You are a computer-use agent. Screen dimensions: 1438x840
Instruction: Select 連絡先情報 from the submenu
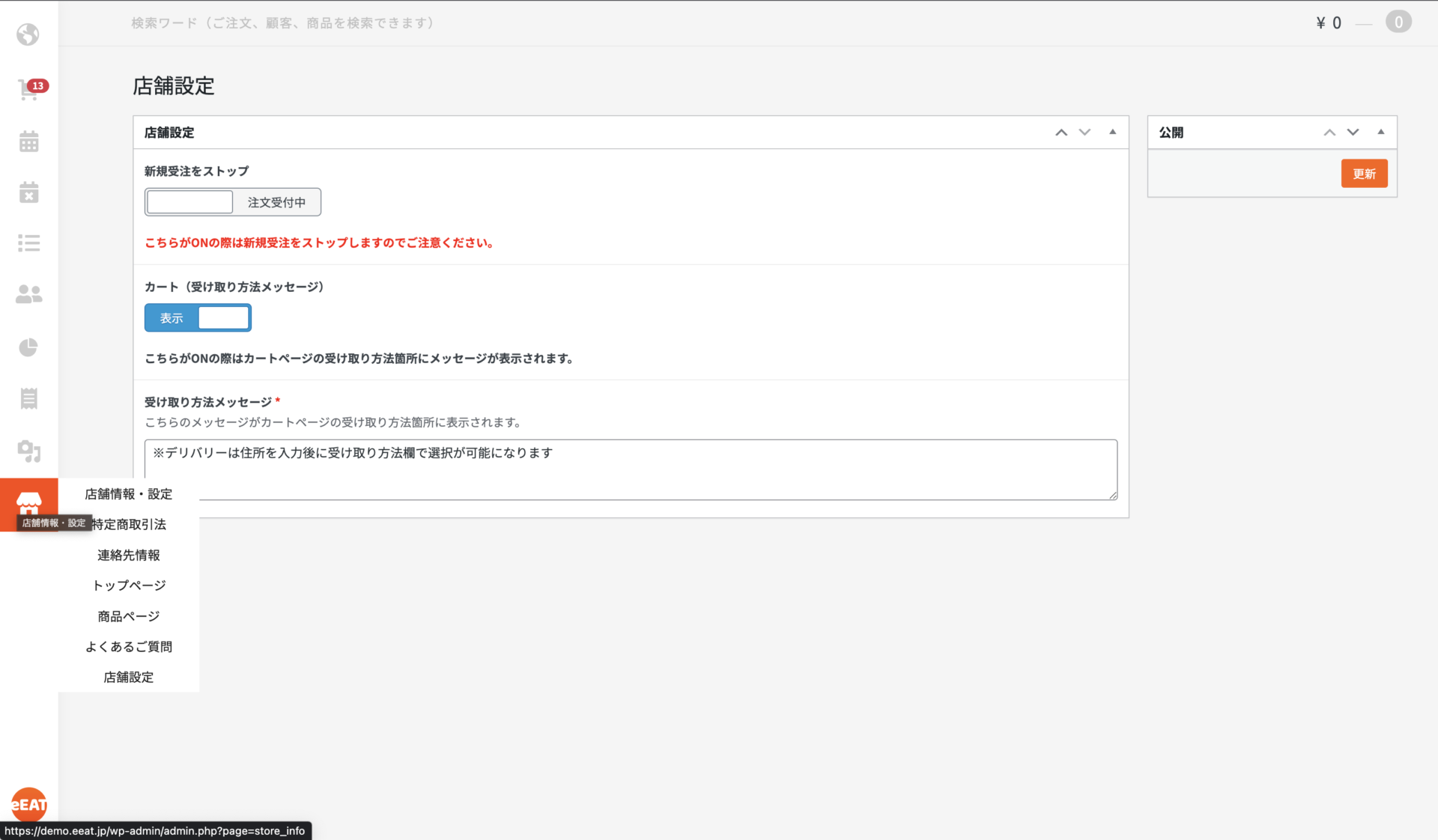129,555
